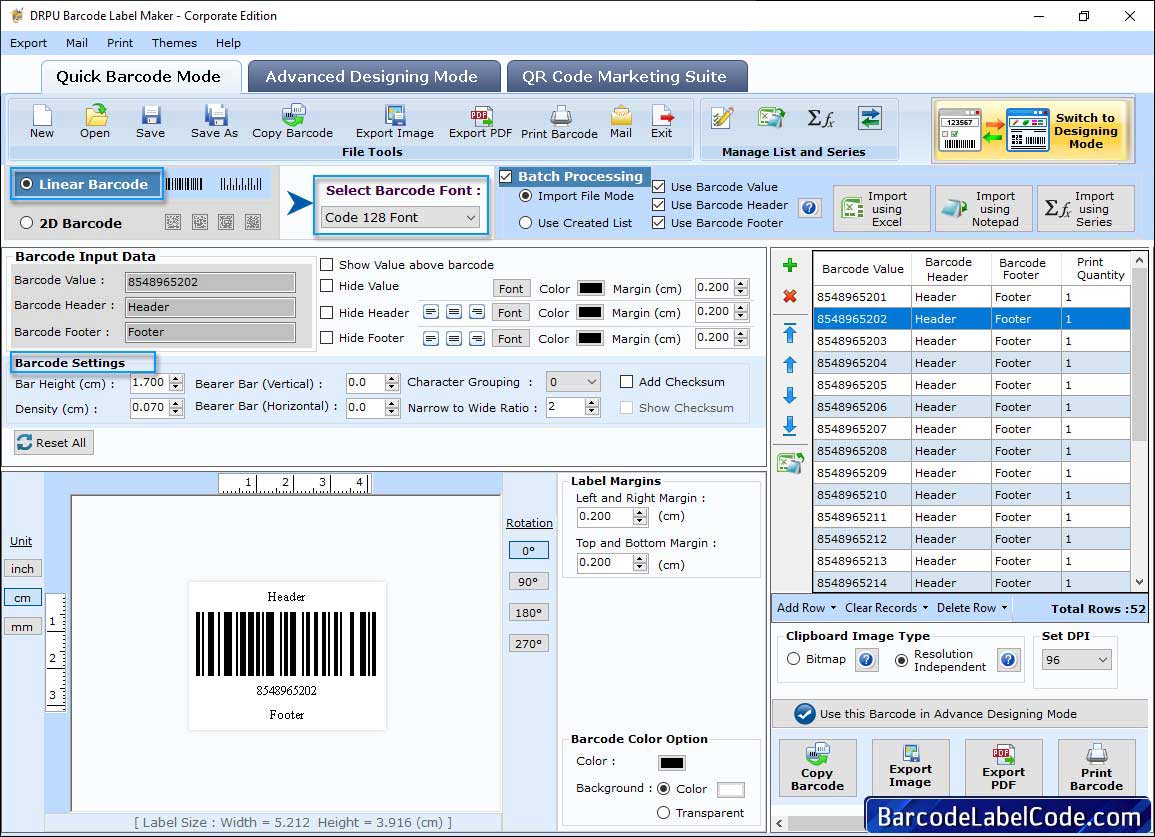Open the Help menu
1155x837 pixels.
[x=228, y=43]
